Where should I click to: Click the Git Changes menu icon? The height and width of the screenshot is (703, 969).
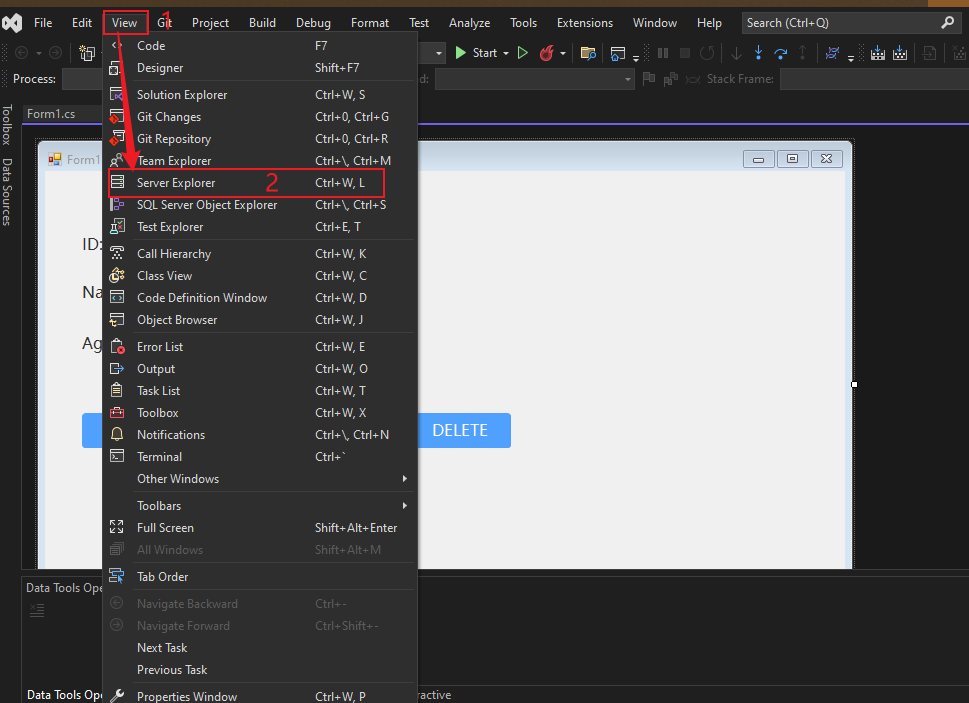[x=117, y=117]
